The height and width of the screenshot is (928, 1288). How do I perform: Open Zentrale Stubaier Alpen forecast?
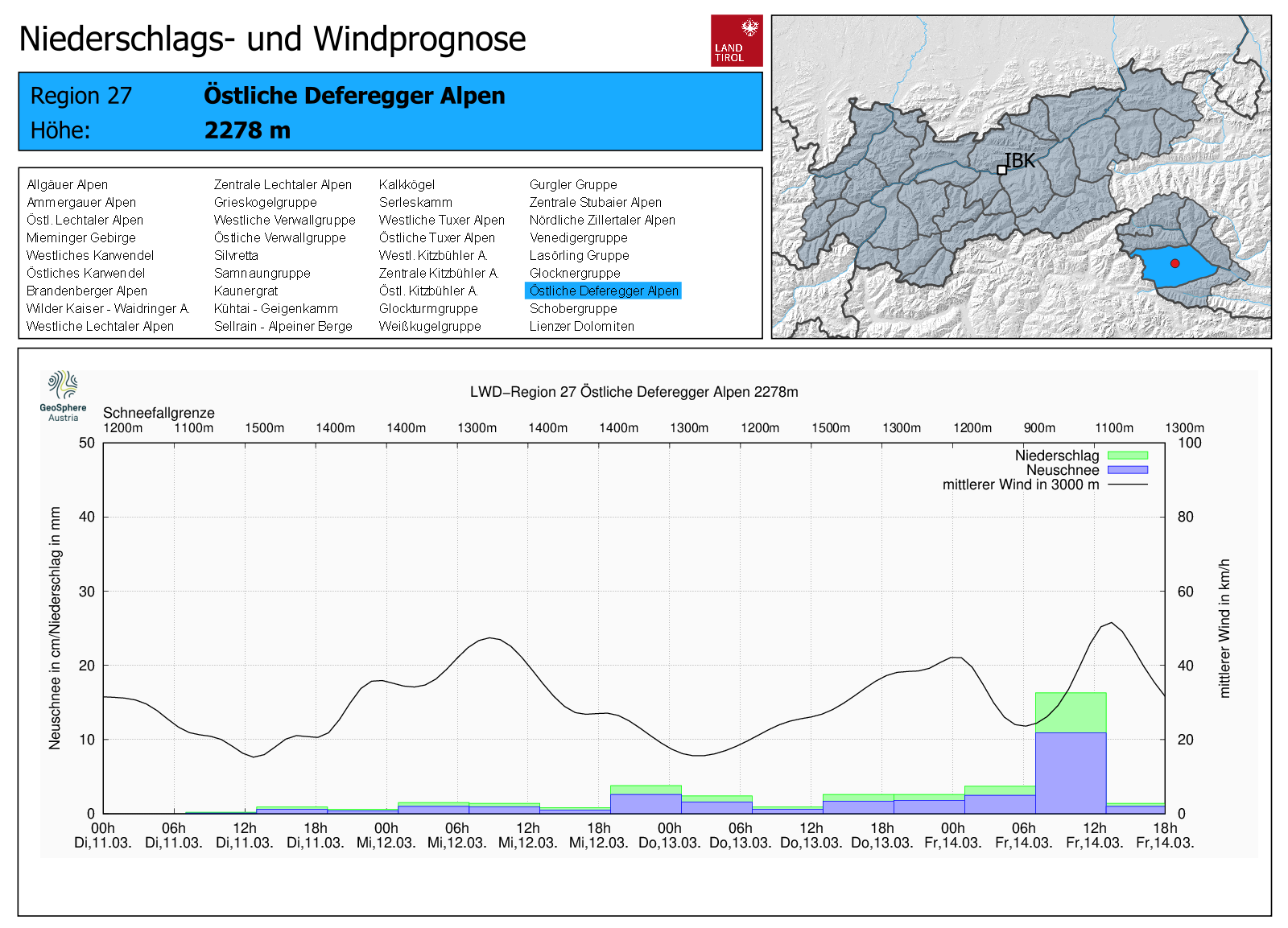click(x=595, y=203)
